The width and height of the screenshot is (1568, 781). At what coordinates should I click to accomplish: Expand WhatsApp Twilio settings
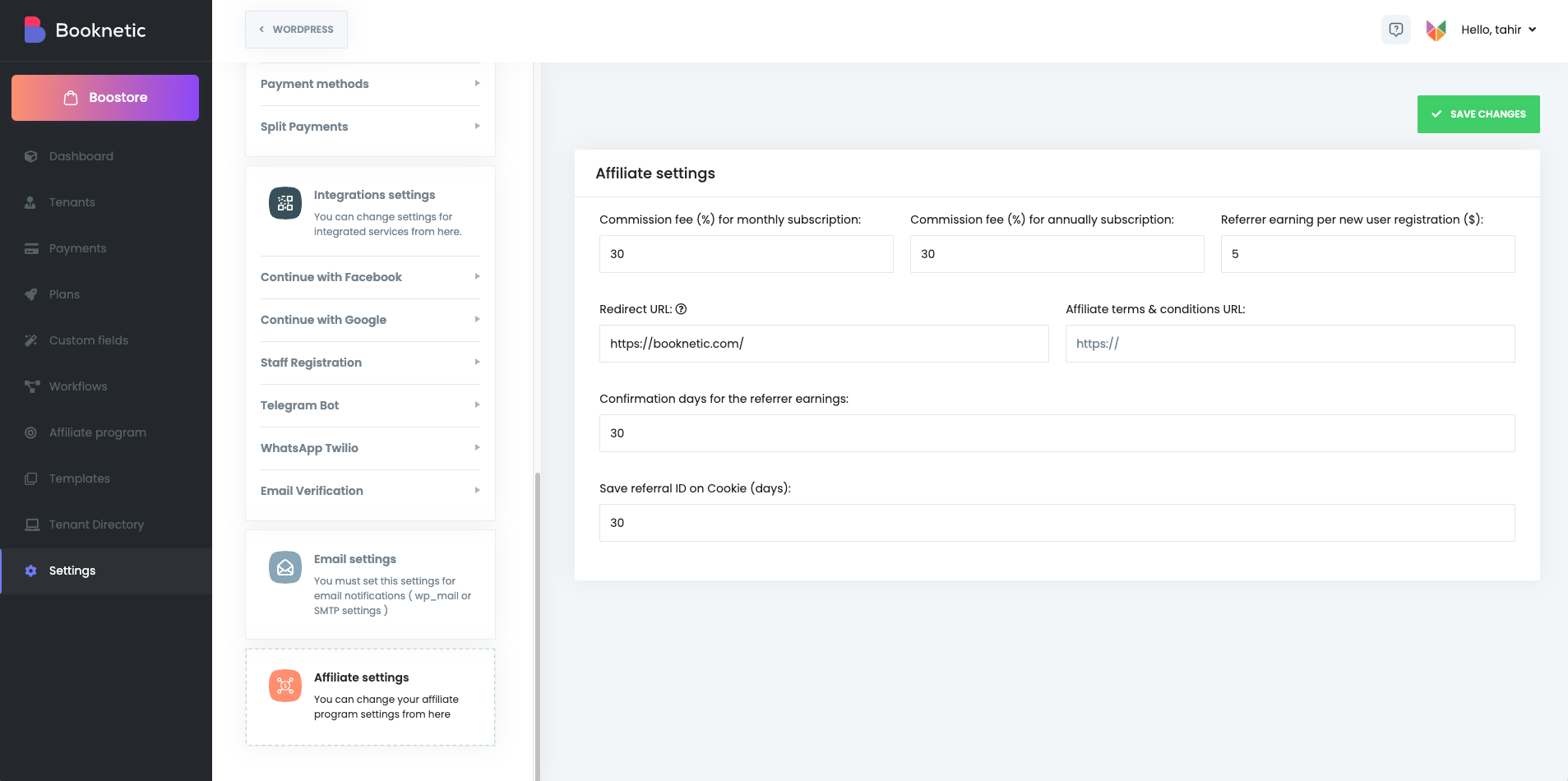(370, 448)
